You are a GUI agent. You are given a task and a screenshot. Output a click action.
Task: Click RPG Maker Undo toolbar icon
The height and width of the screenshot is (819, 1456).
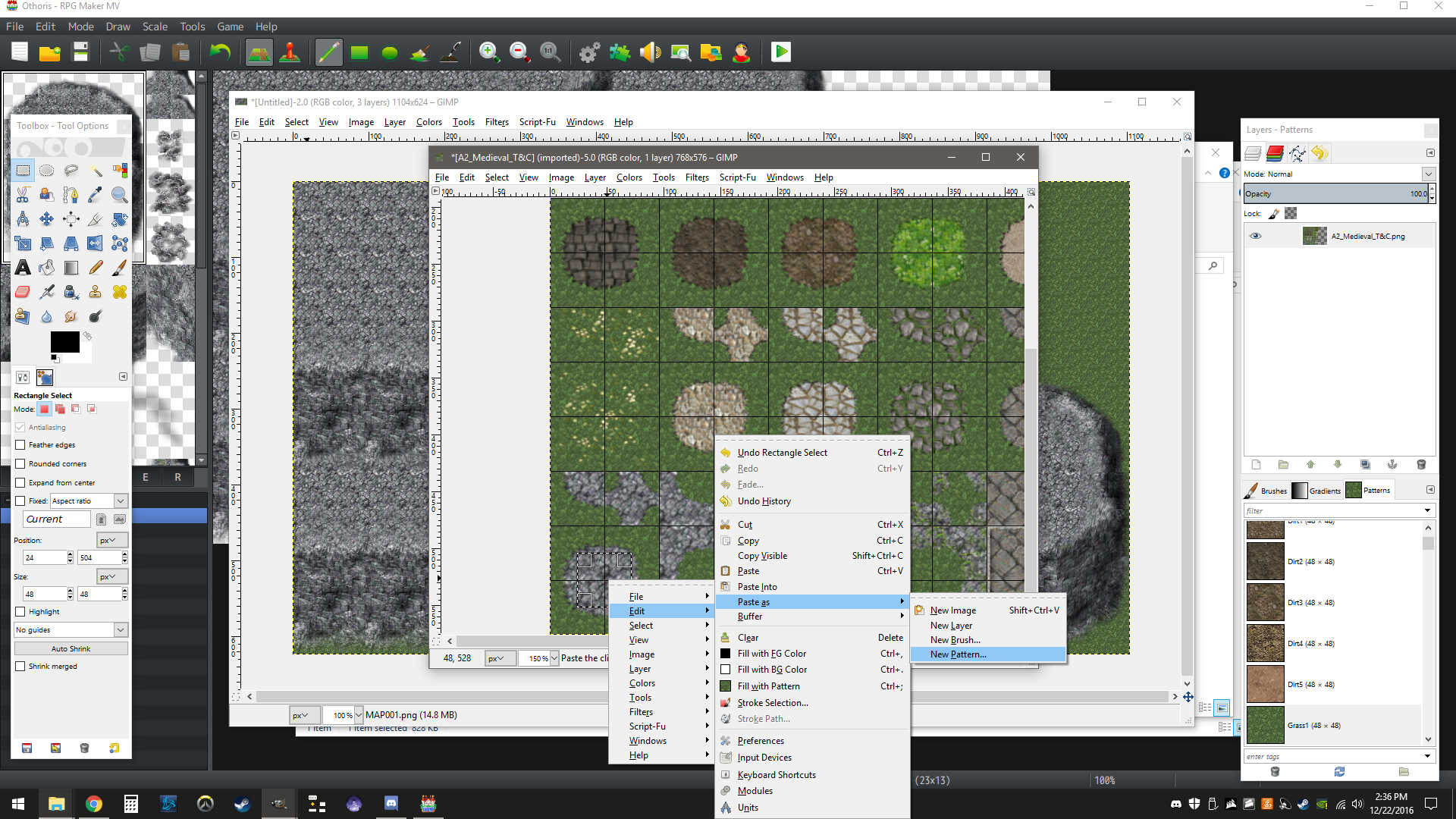[x=220, y=52]
